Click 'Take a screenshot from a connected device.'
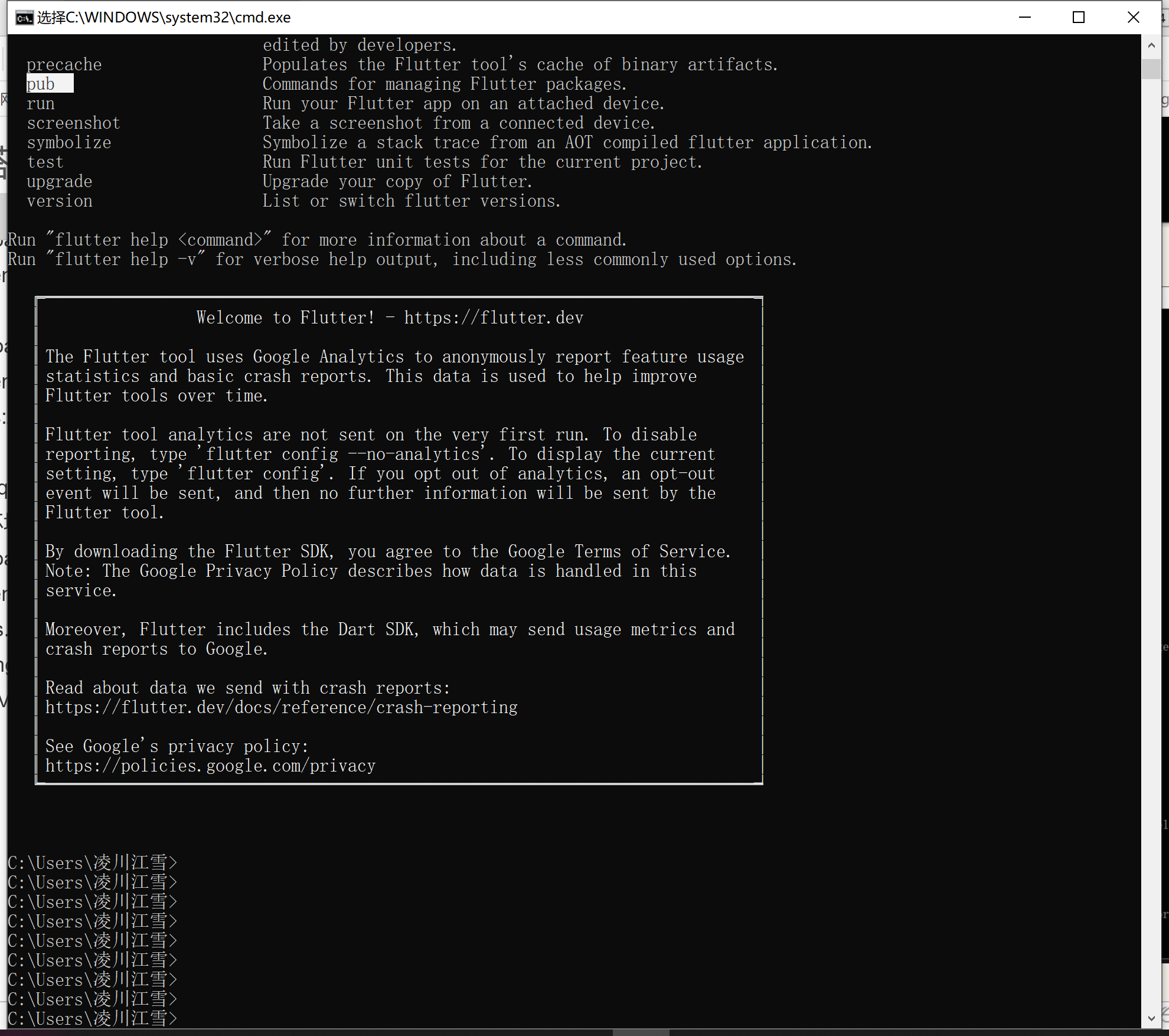 [459, 123]
